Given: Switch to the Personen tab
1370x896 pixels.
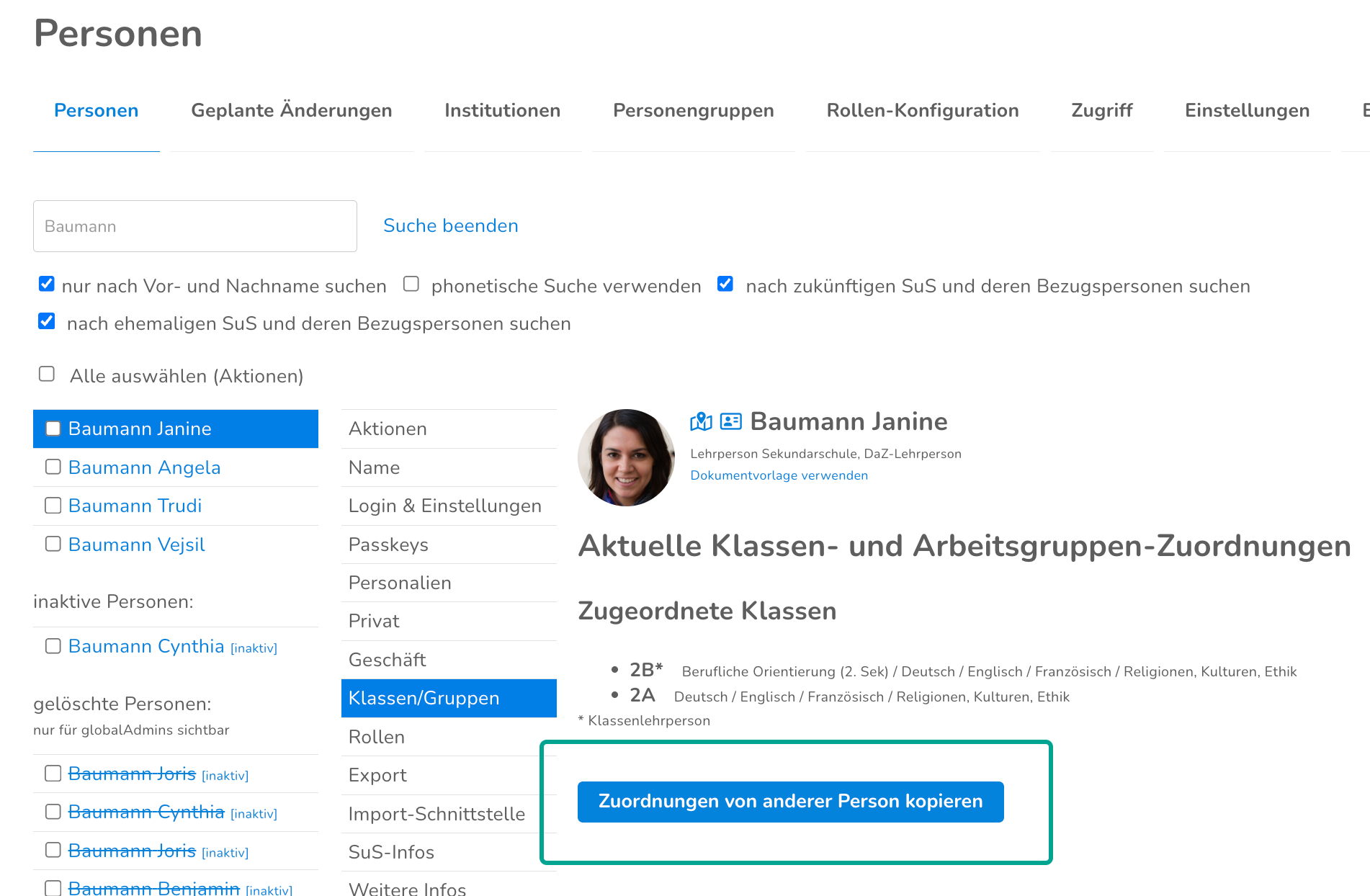Looking at the screenshot, I should tap(97, 110).
